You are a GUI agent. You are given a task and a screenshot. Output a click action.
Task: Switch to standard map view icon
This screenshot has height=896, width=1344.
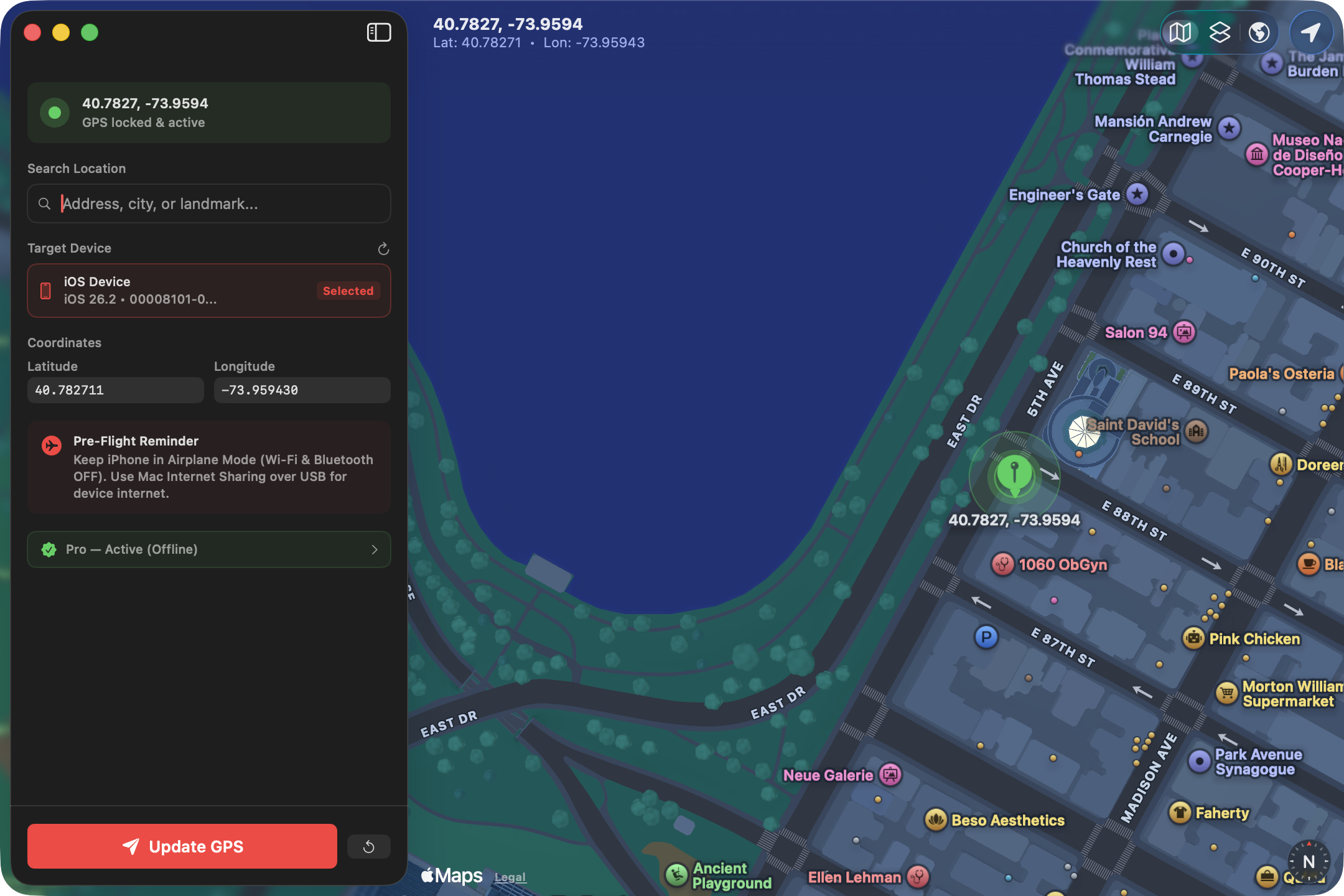[1180, 32]
